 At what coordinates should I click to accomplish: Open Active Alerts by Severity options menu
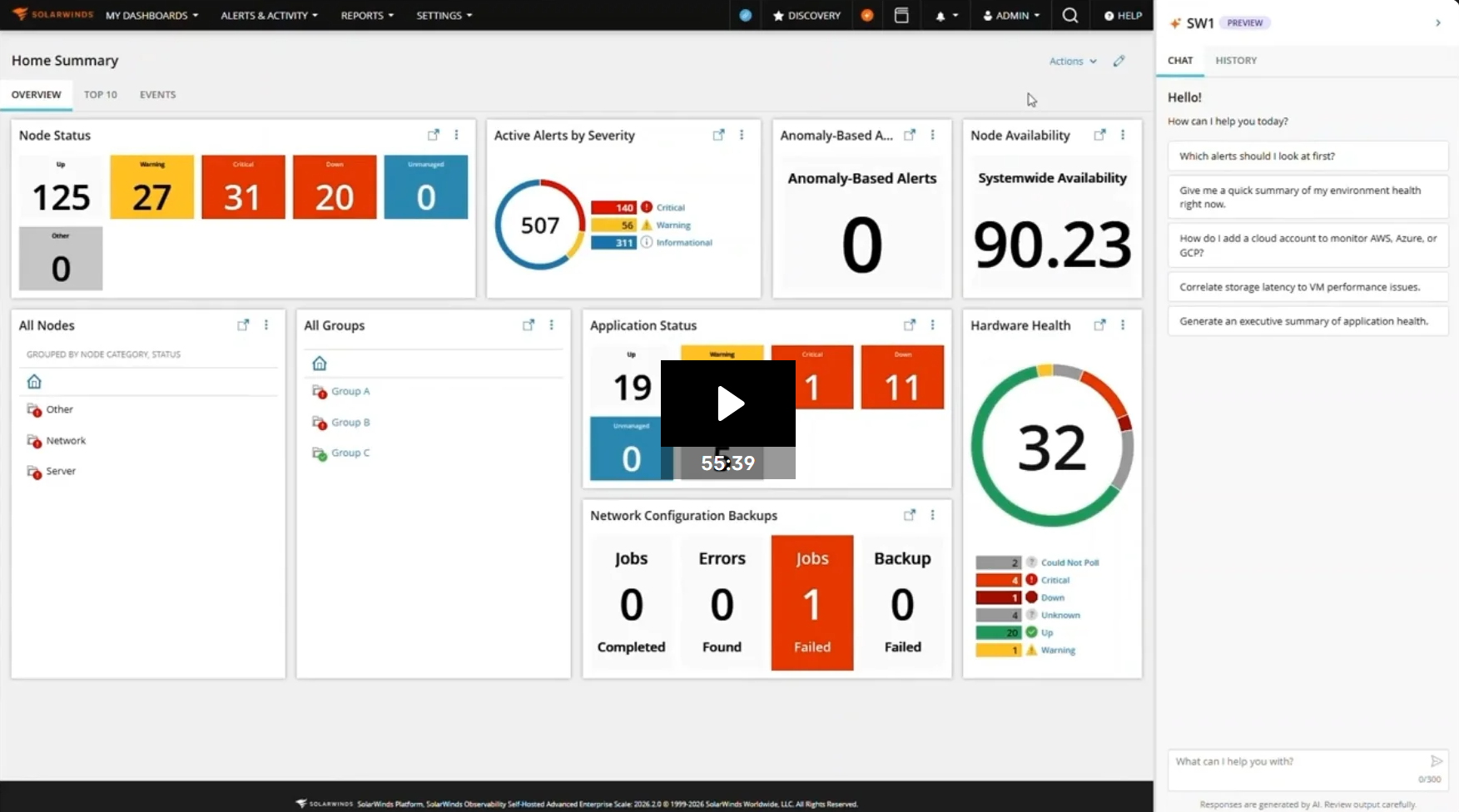pos(742,135)
